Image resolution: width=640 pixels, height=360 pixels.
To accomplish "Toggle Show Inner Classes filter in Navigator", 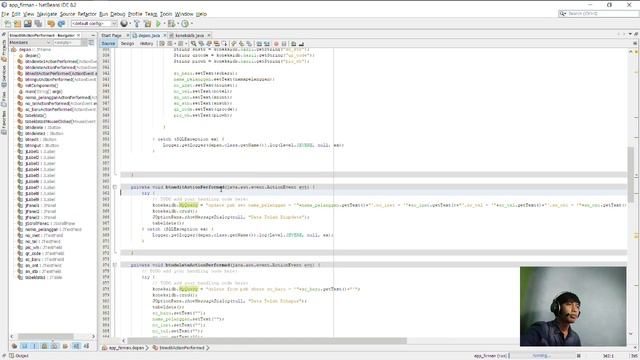I will point(54,346).
